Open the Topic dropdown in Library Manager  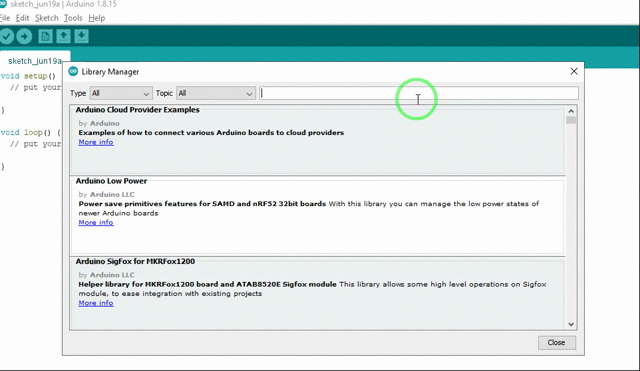[x=216, y=93]
